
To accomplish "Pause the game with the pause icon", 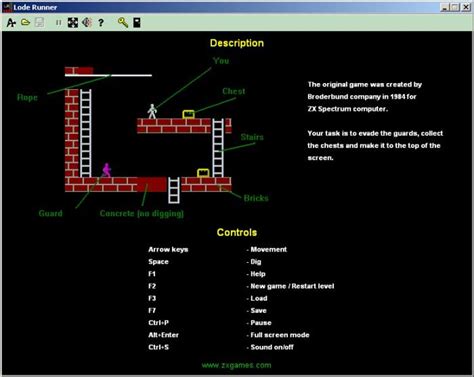I will [58, 23].
